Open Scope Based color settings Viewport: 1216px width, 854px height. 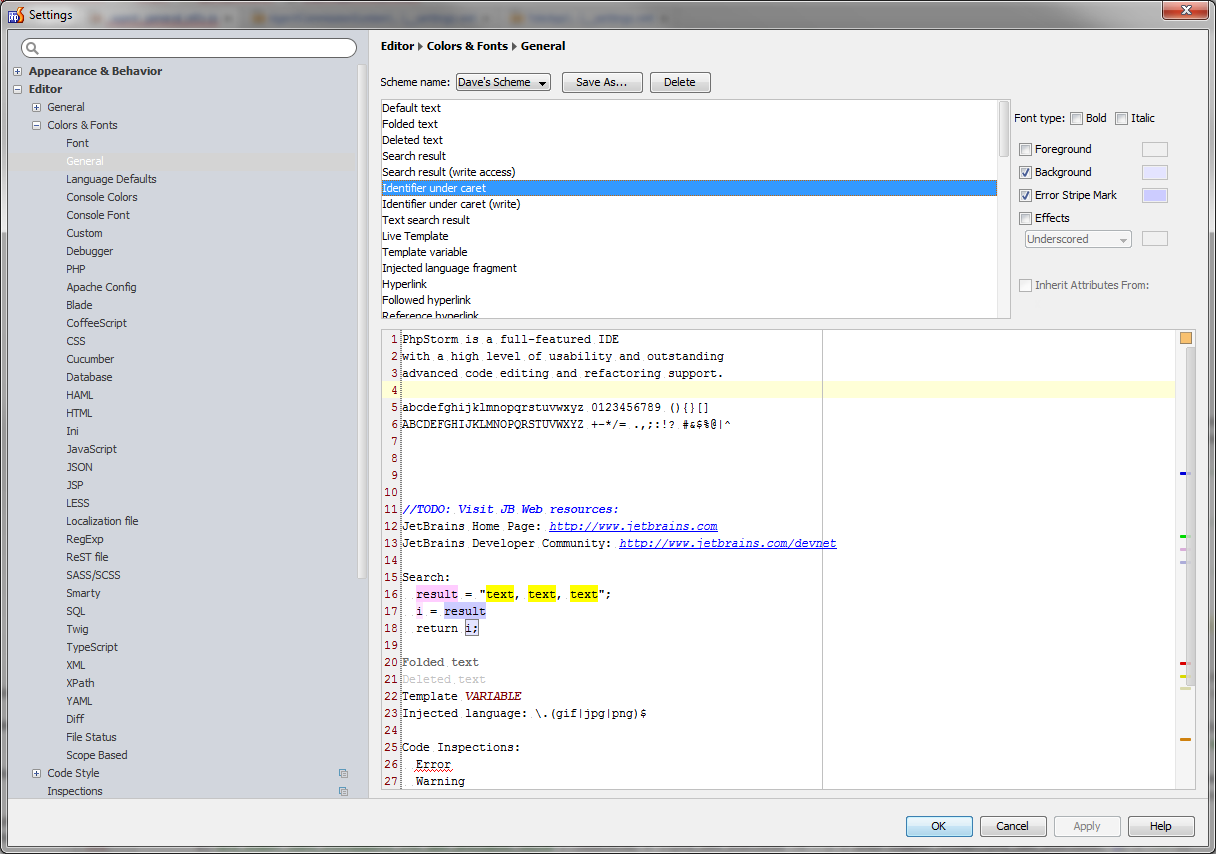(x=97, y=755)
